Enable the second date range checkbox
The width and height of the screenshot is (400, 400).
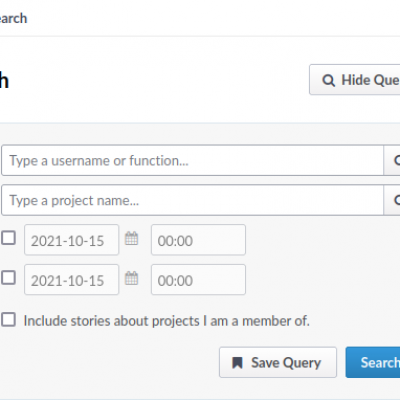coord(8,278)
